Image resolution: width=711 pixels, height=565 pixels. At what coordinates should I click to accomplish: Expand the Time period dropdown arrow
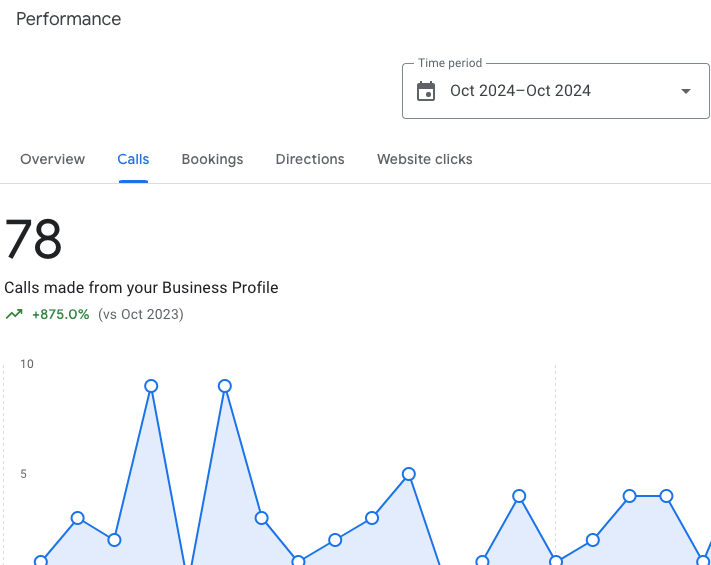tap(685, 91)
